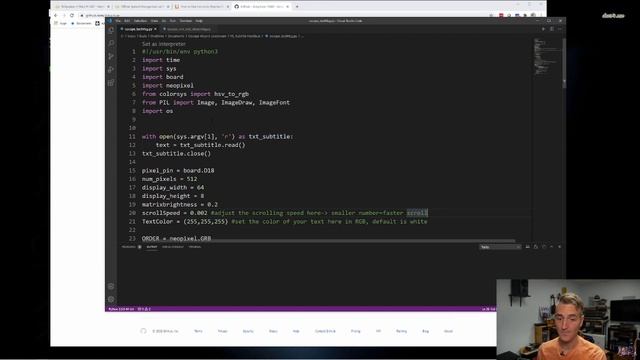Close the GitHub browser tab

click(x=288, y=7)
